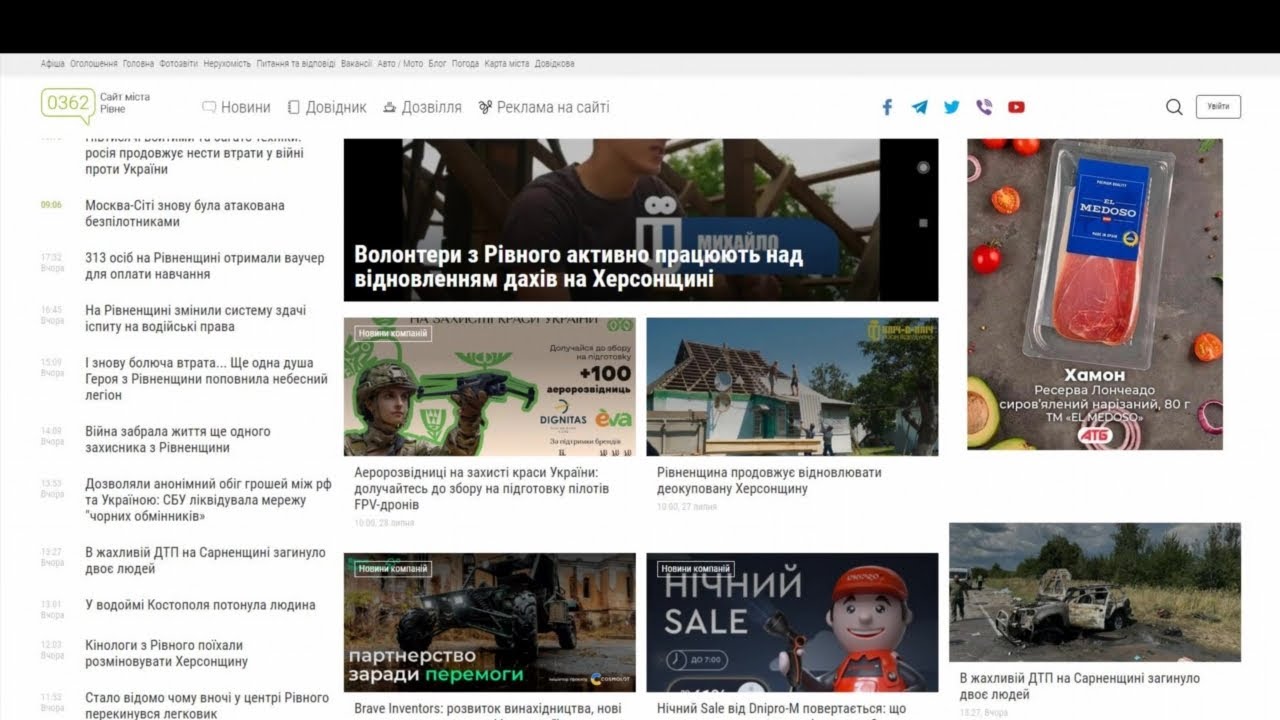Go to Оголошення in the top bar
The image size is (1280, 720).
coord(94,64)
